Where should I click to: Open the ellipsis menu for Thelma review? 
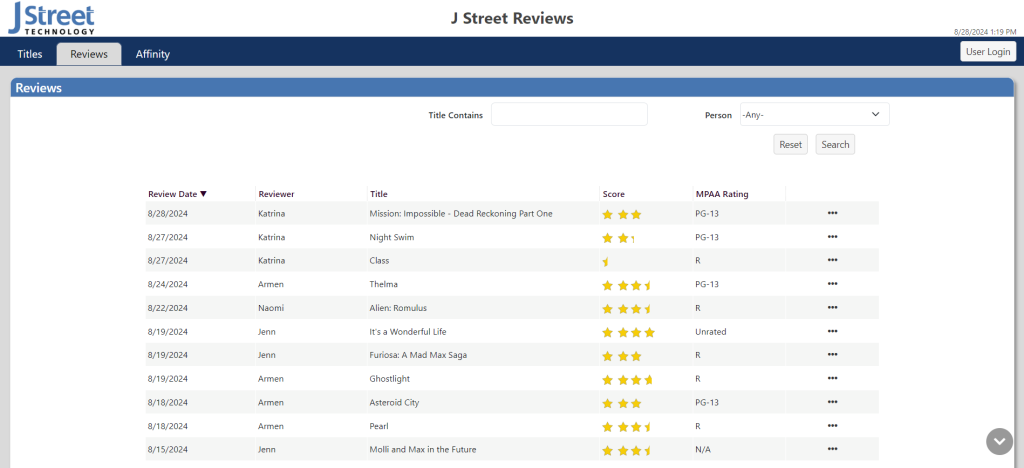[832, 284]
